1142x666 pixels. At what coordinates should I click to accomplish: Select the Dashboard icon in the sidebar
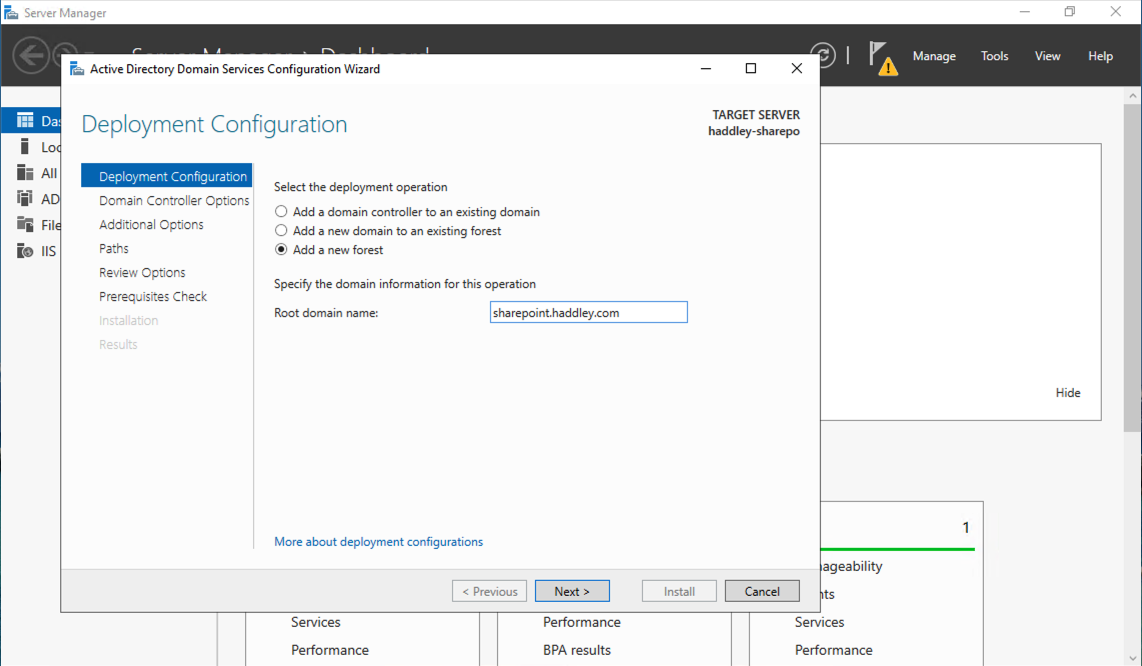coord(25,120)
